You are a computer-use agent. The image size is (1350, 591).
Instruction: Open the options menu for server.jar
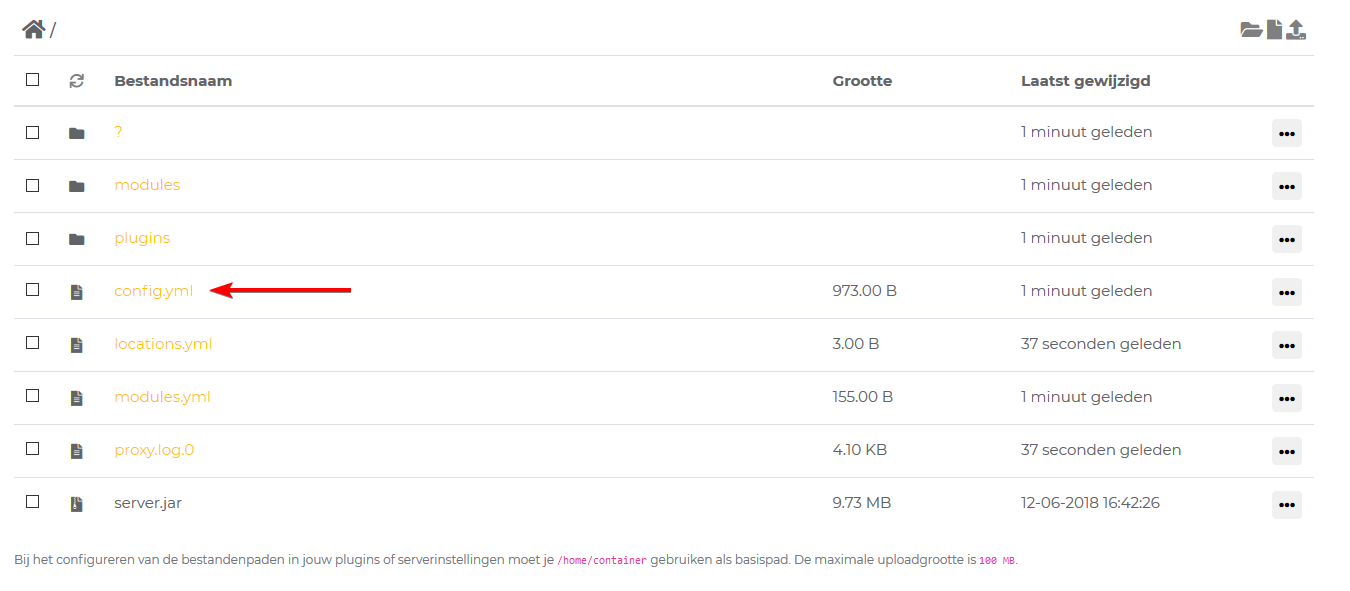tap(1286, 504)
